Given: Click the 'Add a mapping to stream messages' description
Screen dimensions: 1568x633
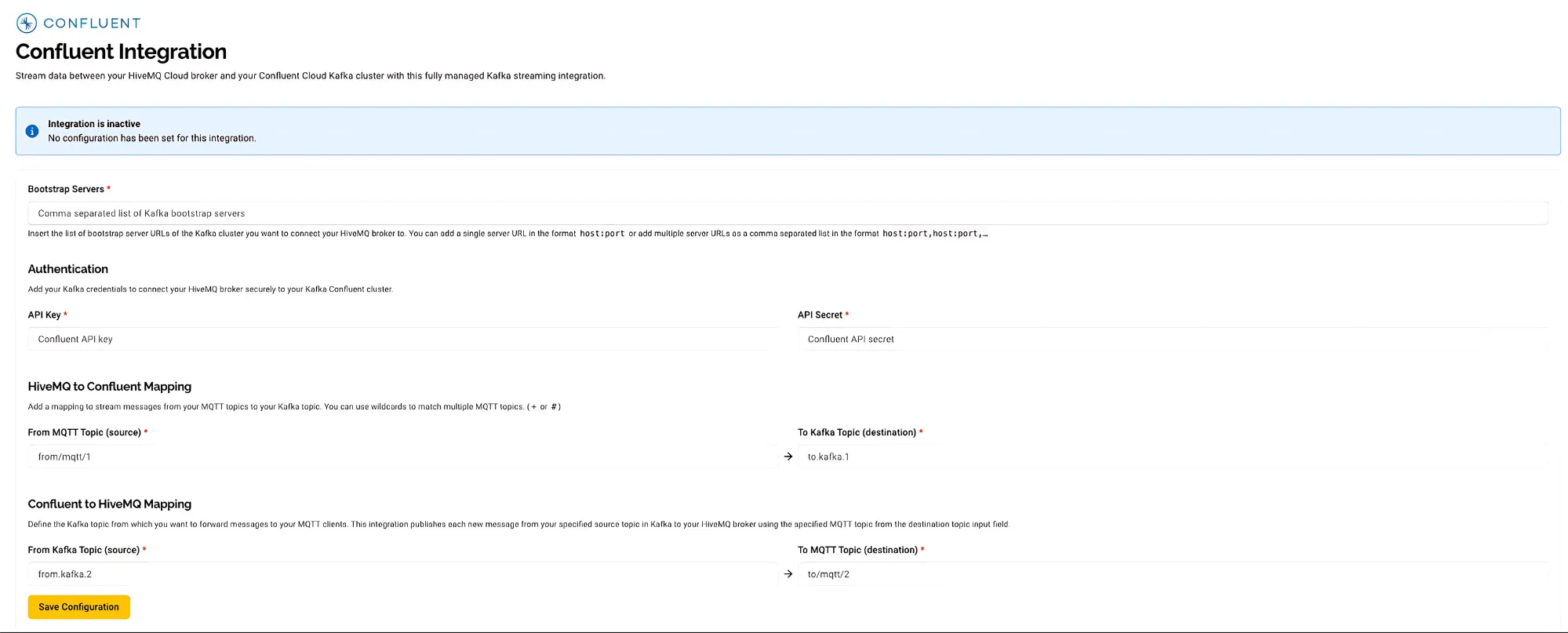Looking at the screenshot, I should 294,407.
